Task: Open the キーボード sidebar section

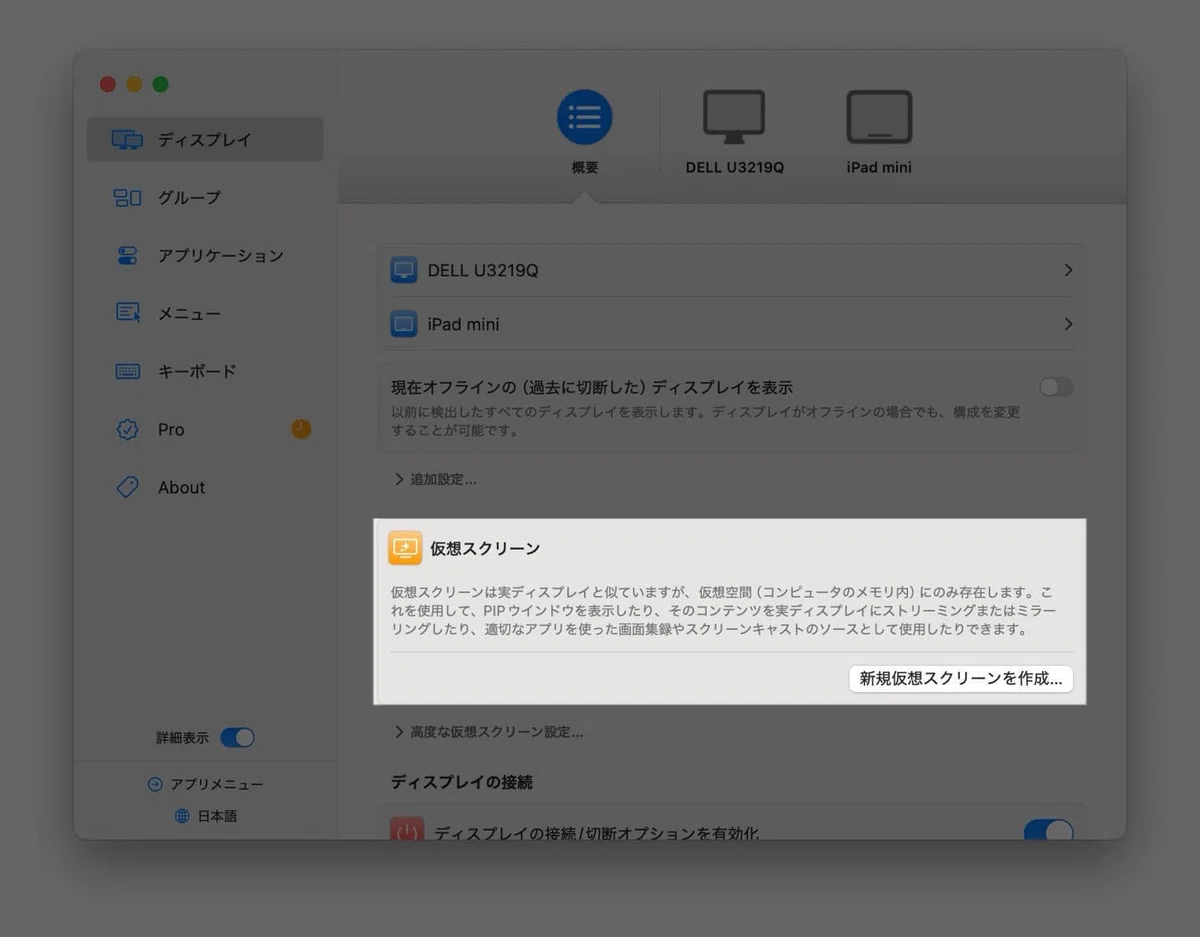Action: click(205, 372)
